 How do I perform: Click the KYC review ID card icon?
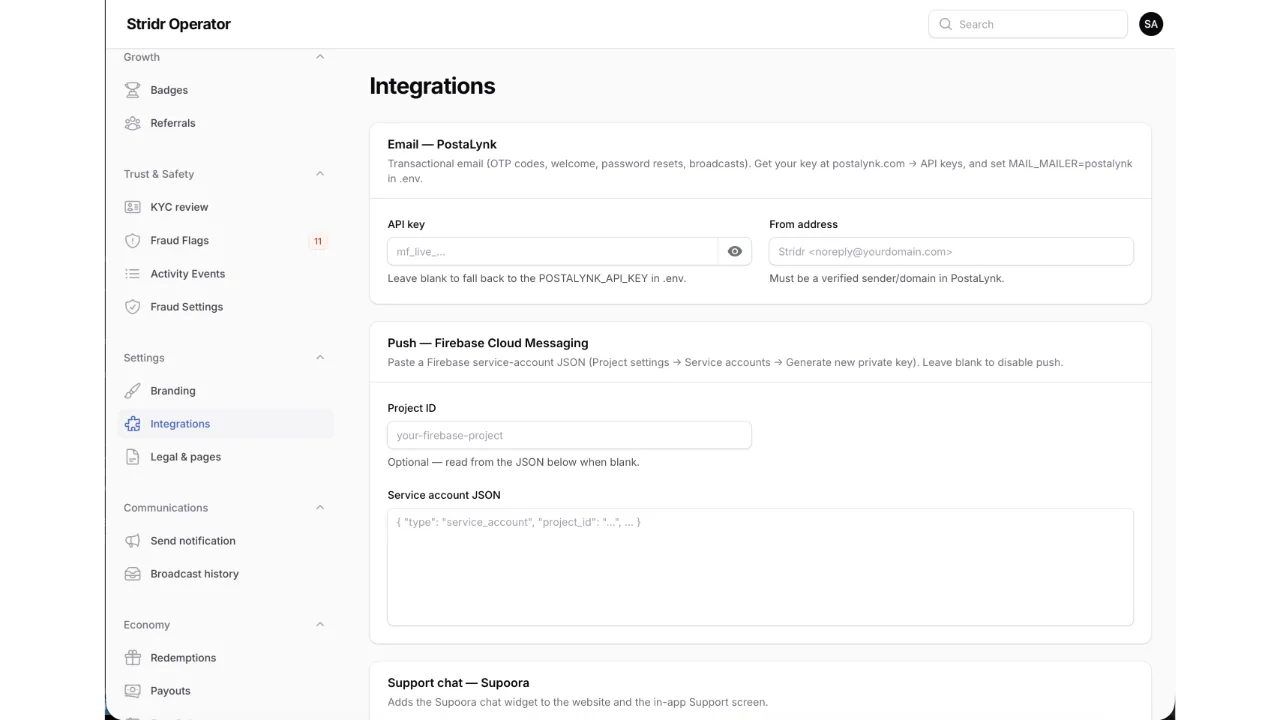pos(132,207)
